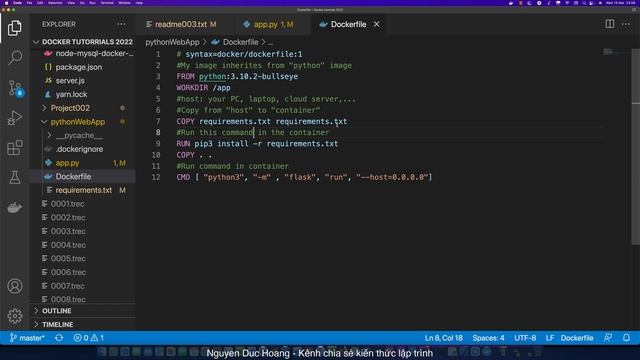Image resolution: width=640 pixels, height=360 pixels.
Task: Open Explorer views and more actions menu
Action: pyautogui.click(x=121, y=24)
